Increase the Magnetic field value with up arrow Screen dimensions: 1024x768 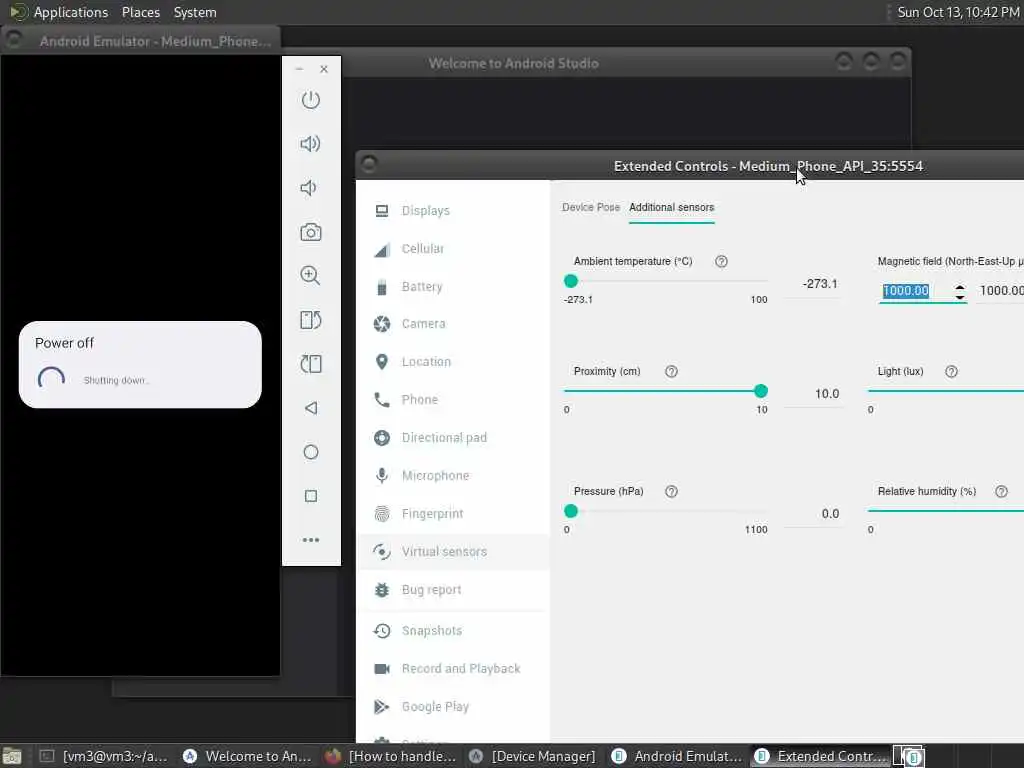click(959, 287)
